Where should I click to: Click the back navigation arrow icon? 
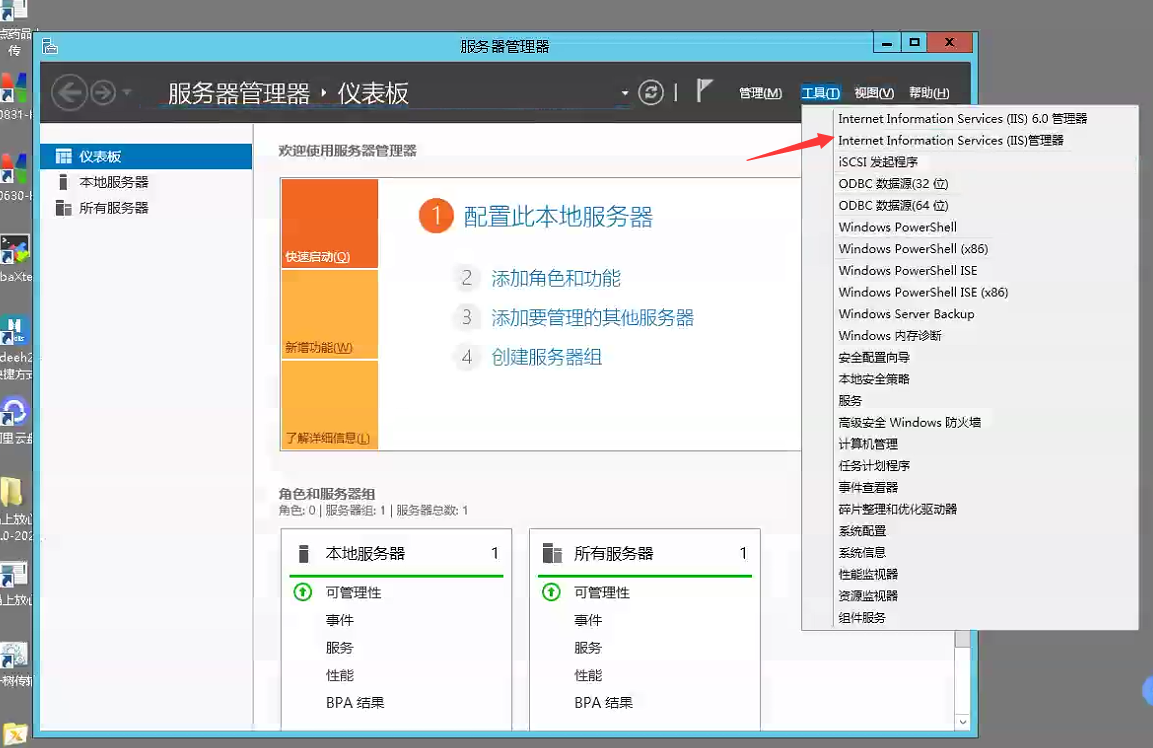[68, 93]
